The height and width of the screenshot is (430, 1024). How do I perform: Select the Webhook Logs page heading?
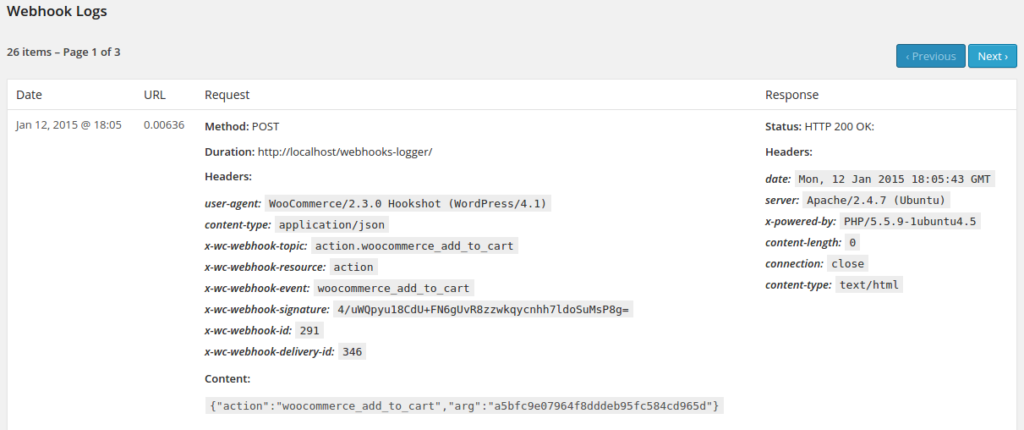[x=57, y=11]
